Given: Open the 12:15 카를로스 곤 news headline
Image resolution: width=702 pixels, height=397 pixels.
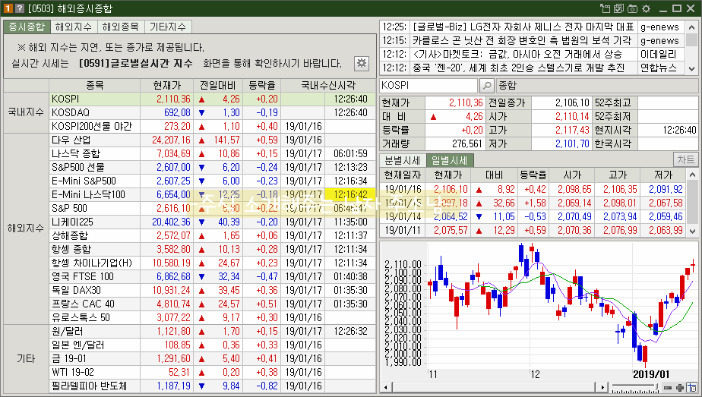Looking at the screenshot, I should pyautogui.click(x=522, y=41).
